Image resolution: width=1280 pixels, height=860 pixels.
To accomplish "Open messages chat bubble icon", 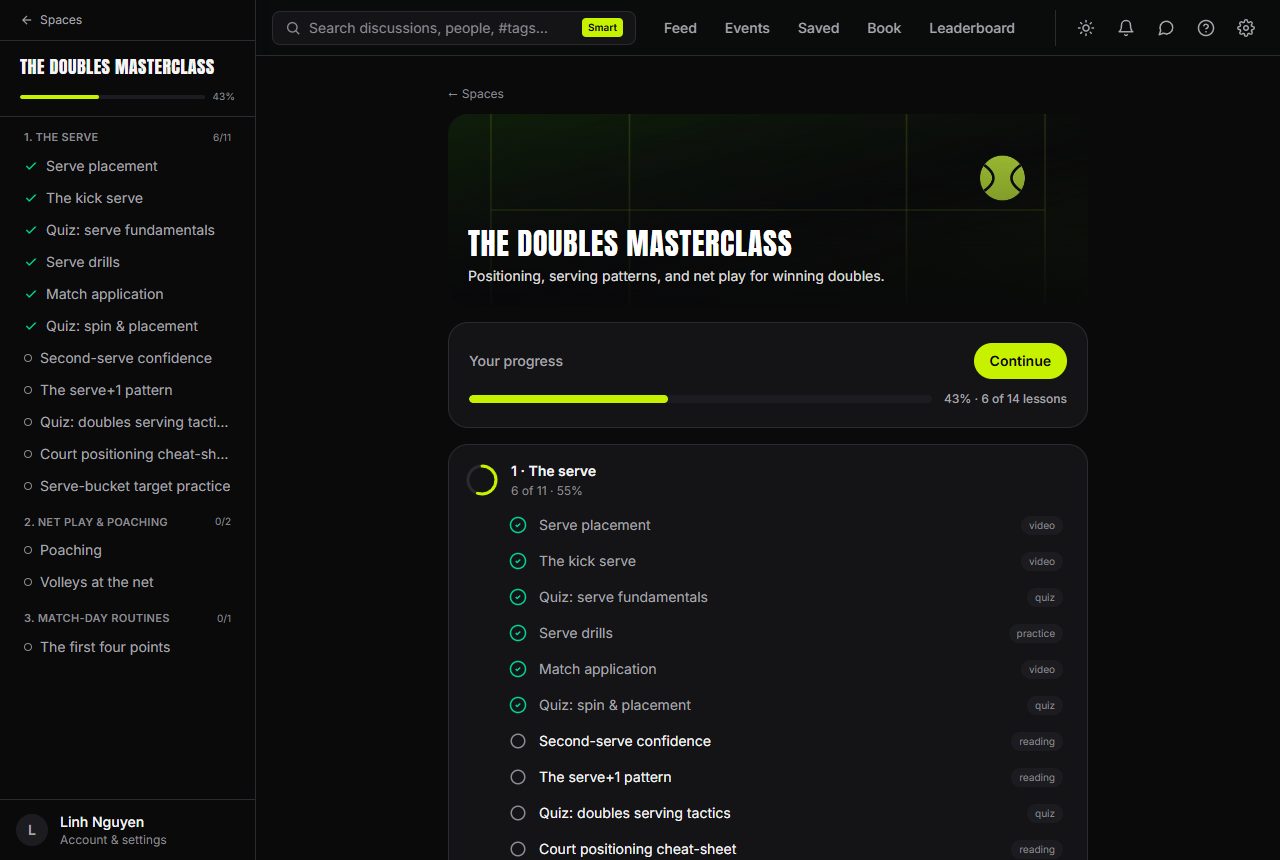I will (1166, 28).
